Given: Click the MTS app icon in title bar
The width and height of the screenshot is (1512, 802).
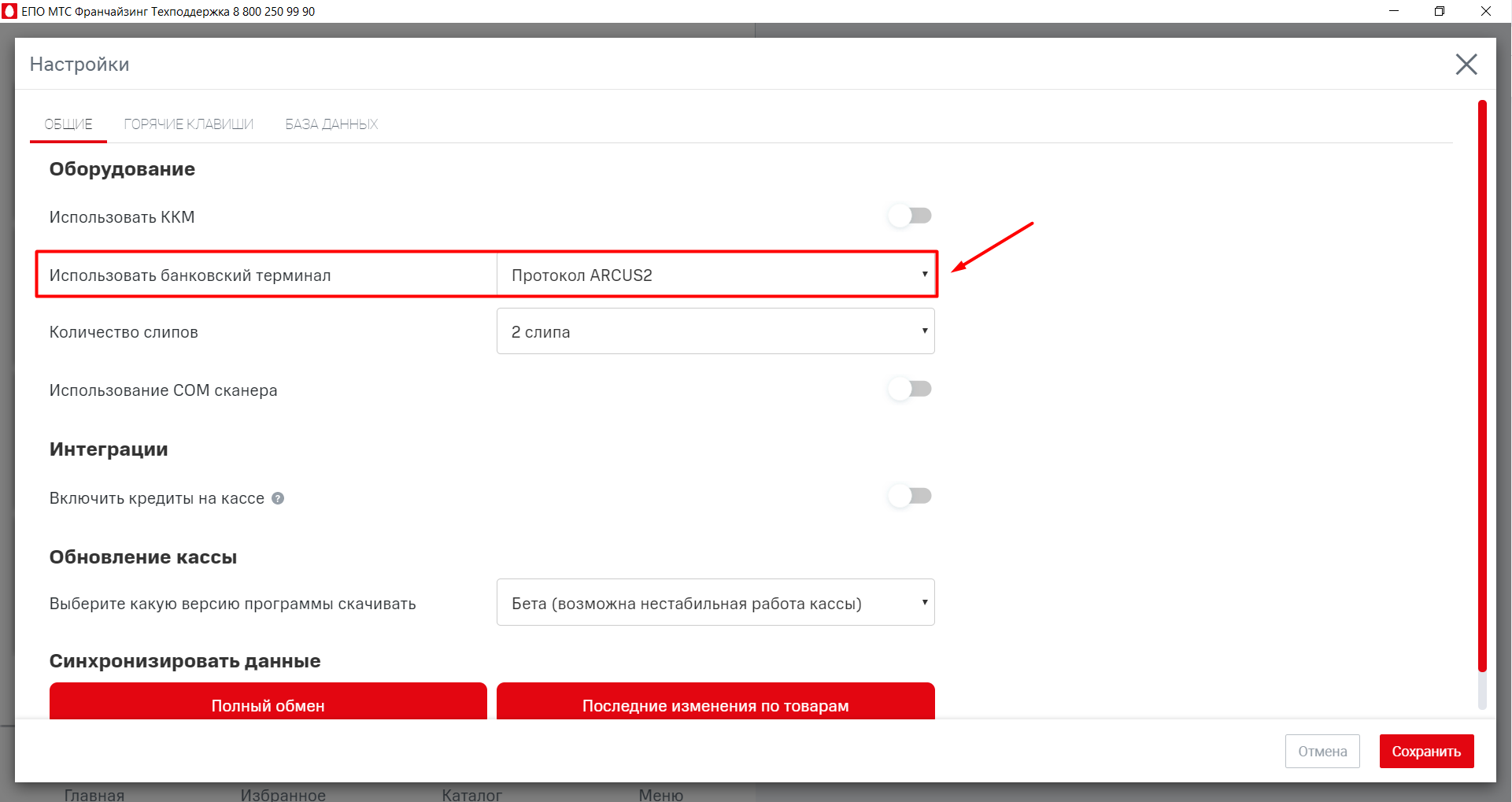Looking at the screenshot, I should point(9,11).
